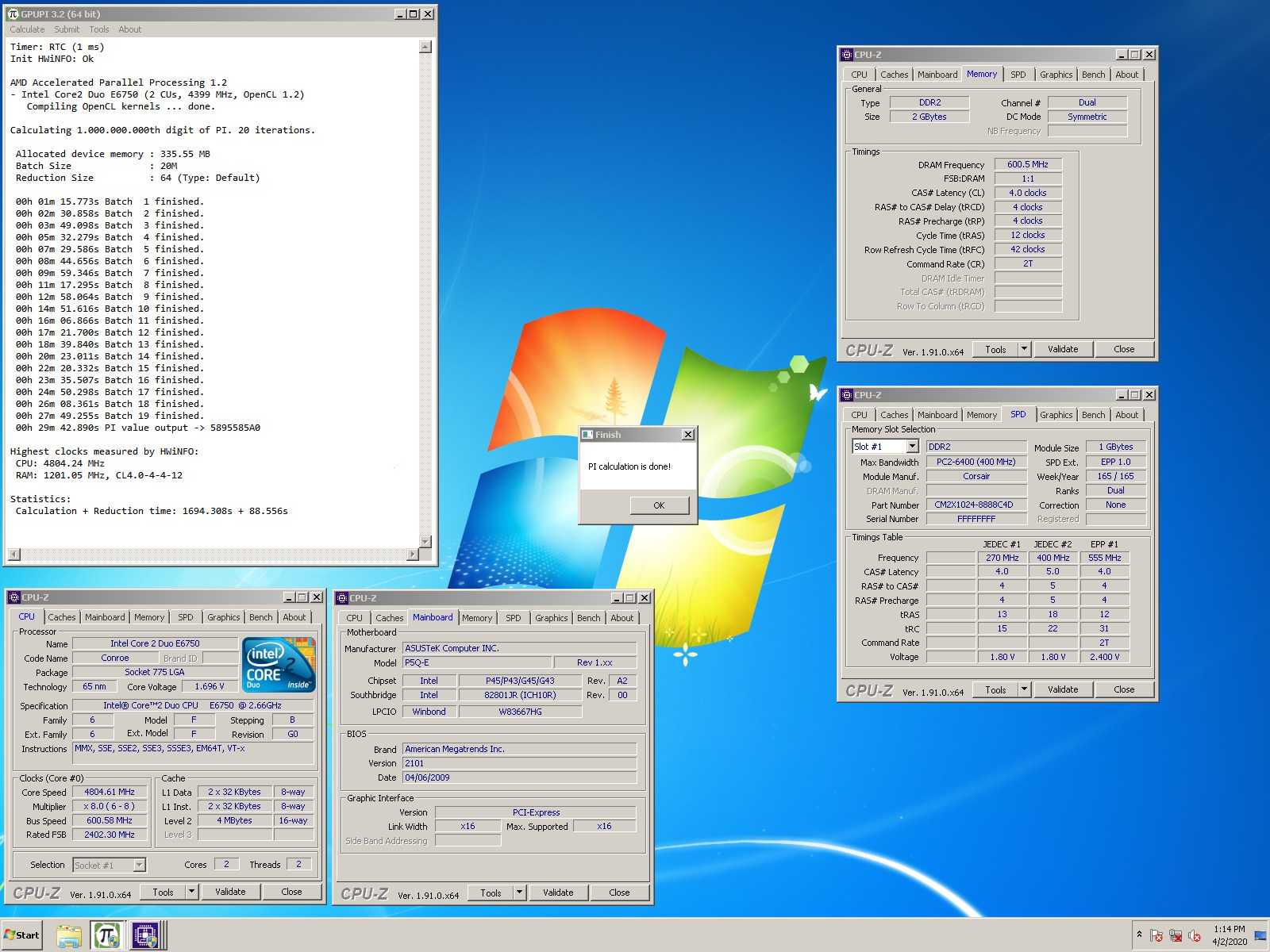Expand the Tools dropdown in CPU-Z Memory window
1270x952 pixels.
tap(1024, 349)
